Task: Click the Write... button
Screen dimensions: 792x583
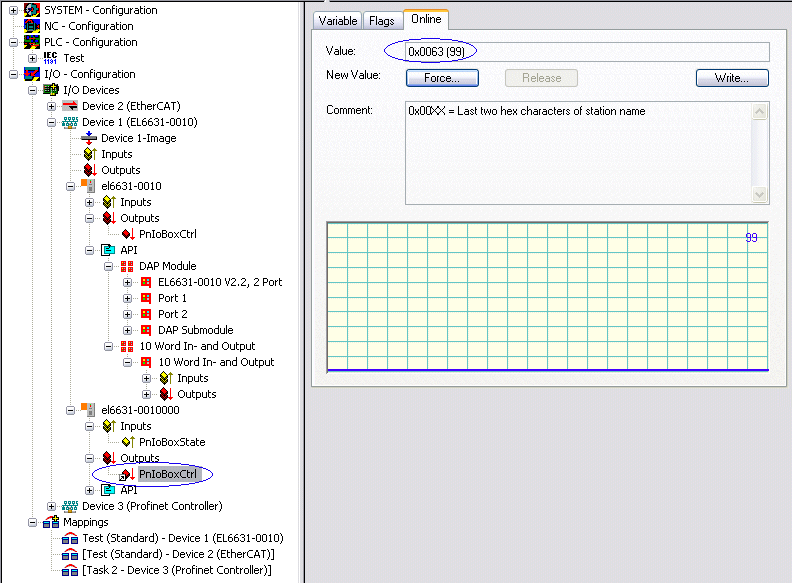Action: click(732, 78)
